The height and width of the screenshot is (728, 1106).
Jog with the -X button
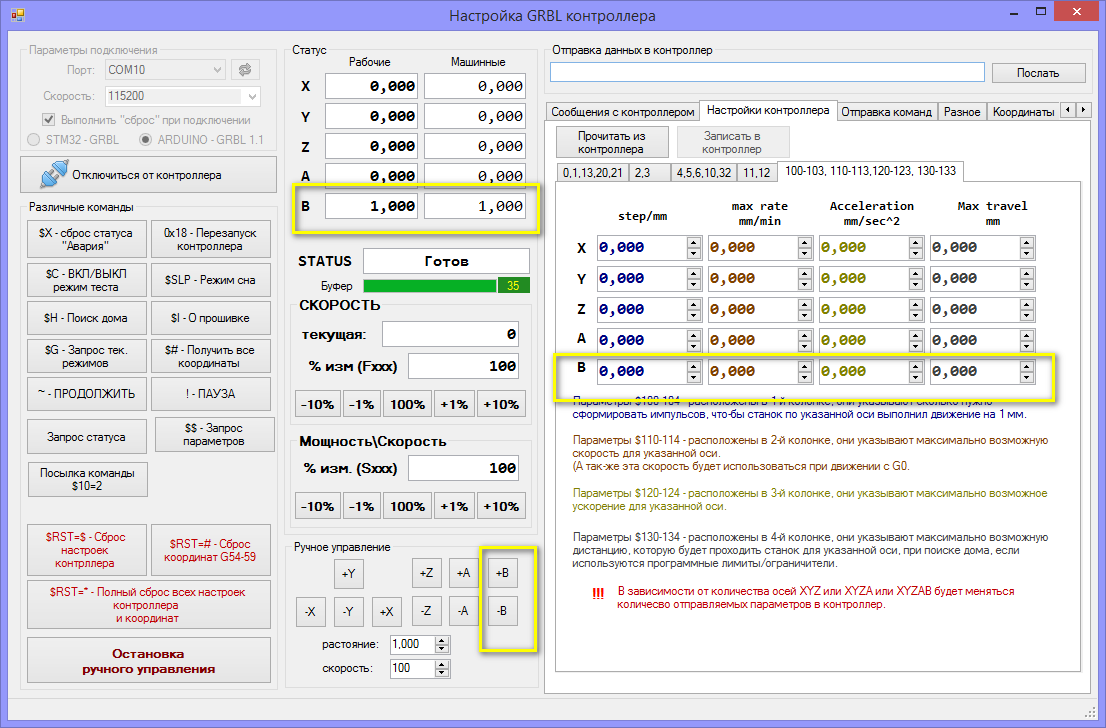[310, 612]
